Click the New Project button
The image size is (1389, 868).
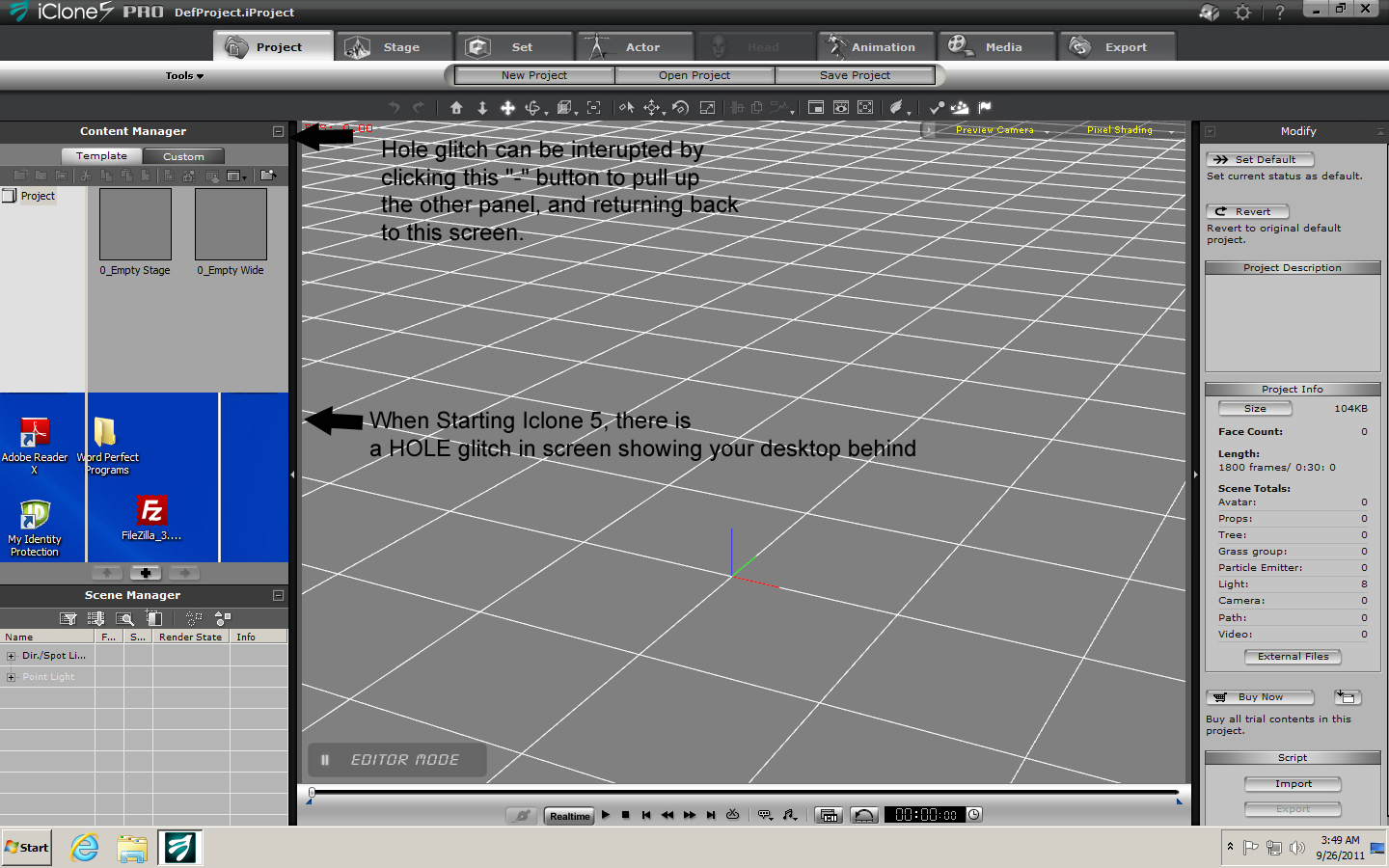pos(534,75)
